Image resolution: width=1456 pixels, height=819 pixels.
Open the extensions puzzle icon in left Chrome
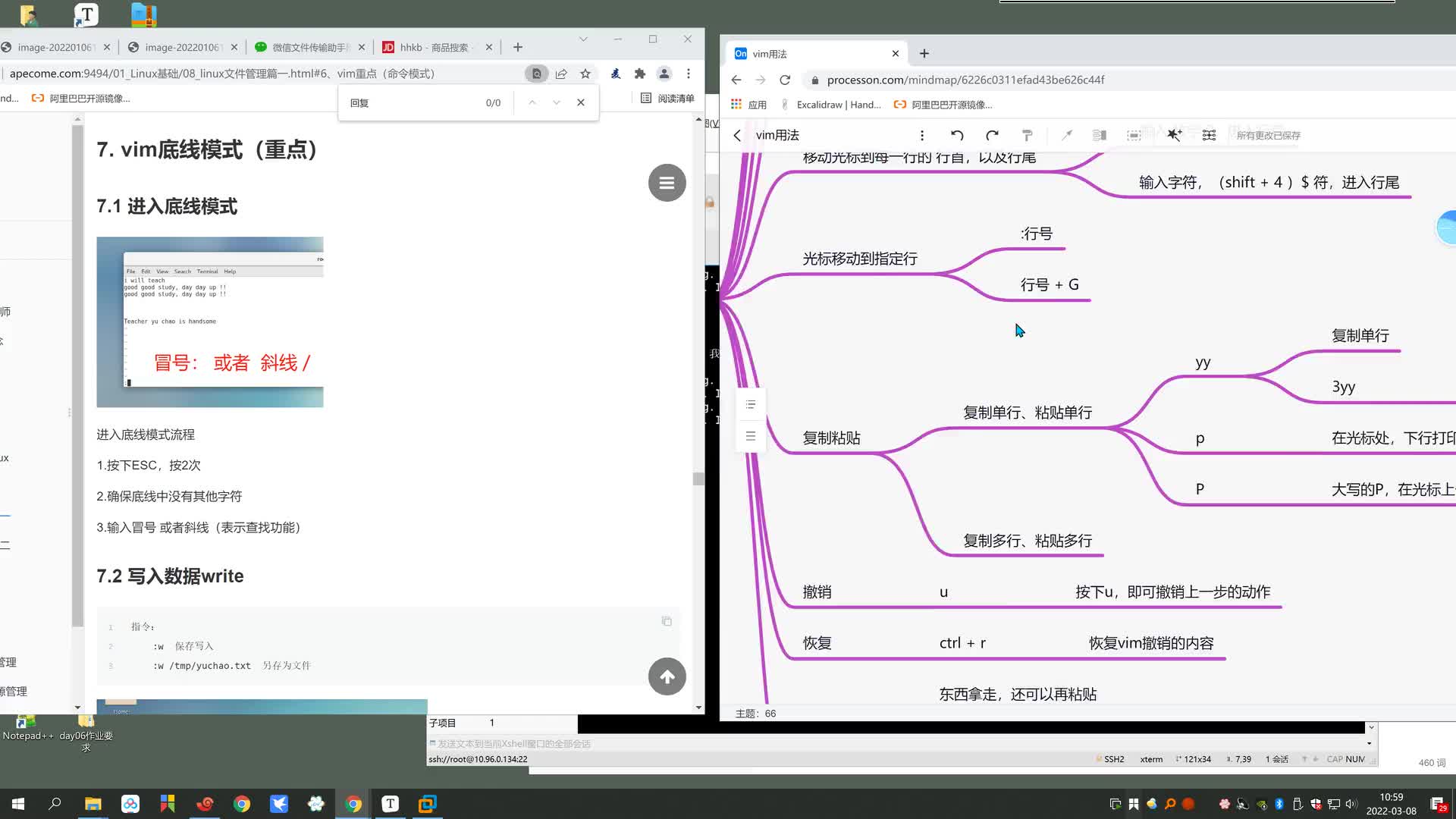640,74
